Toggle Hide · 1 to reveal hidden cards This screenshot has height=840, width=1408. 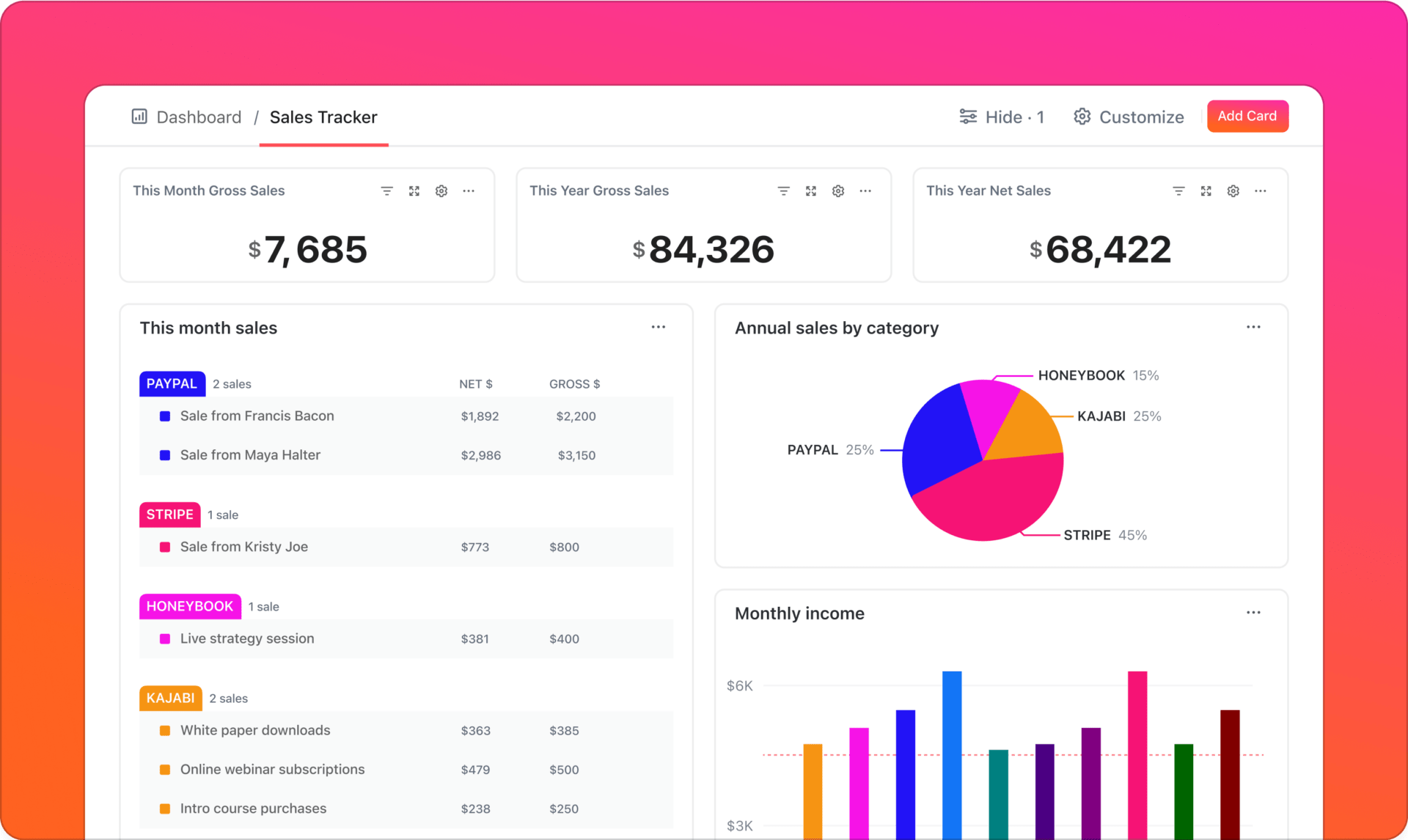(x=1015, y=117)
